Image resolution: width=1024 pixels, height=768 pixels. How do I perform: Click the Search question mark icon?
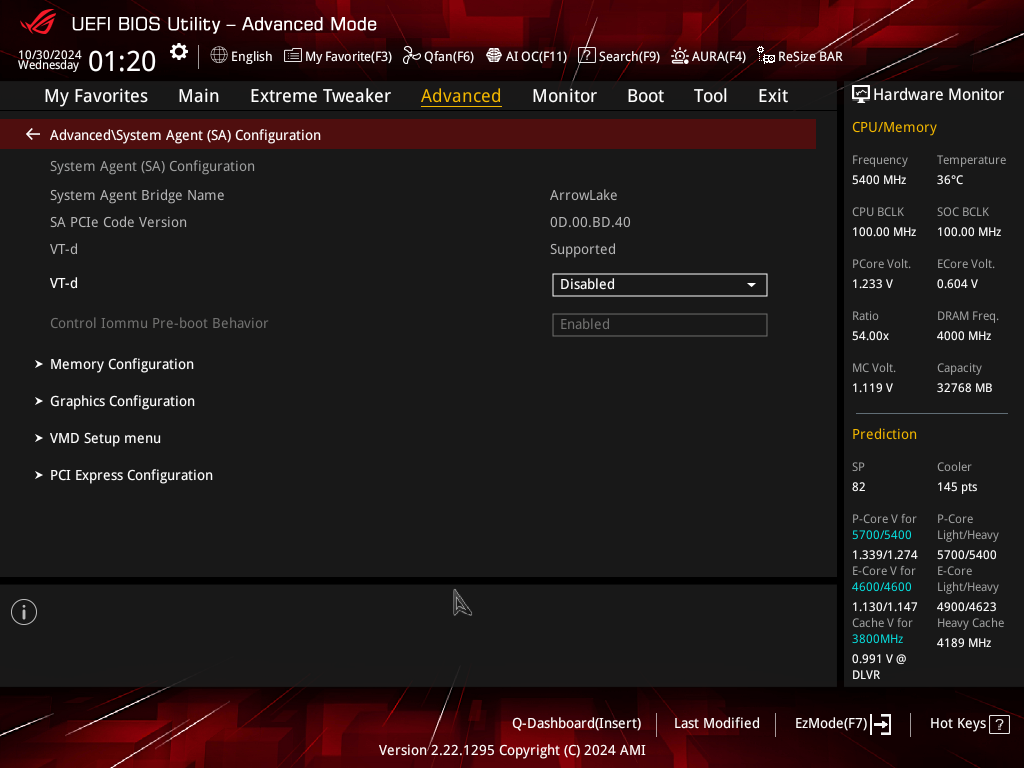point(586,56)
